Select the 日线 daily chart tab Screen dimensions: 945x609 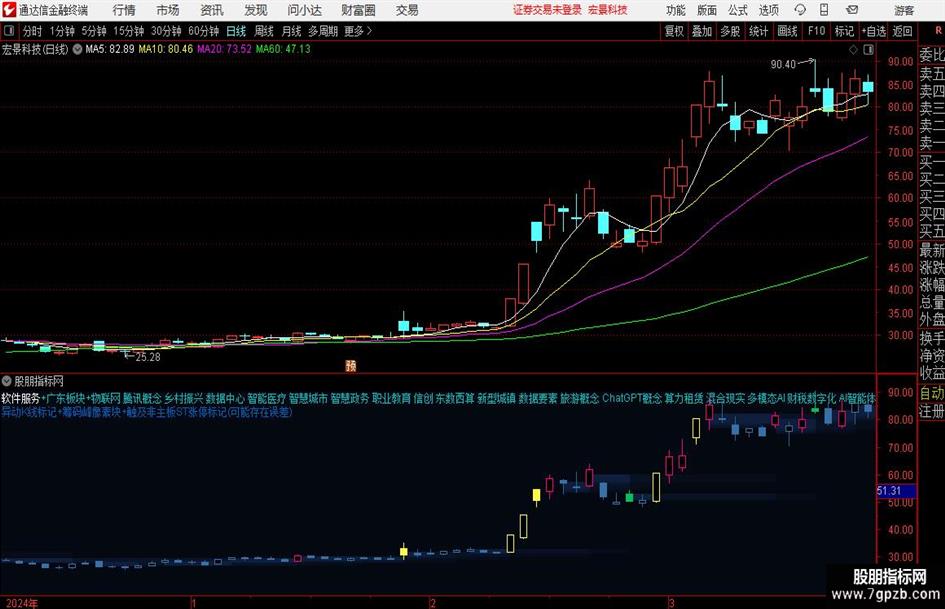pos(236,31)
